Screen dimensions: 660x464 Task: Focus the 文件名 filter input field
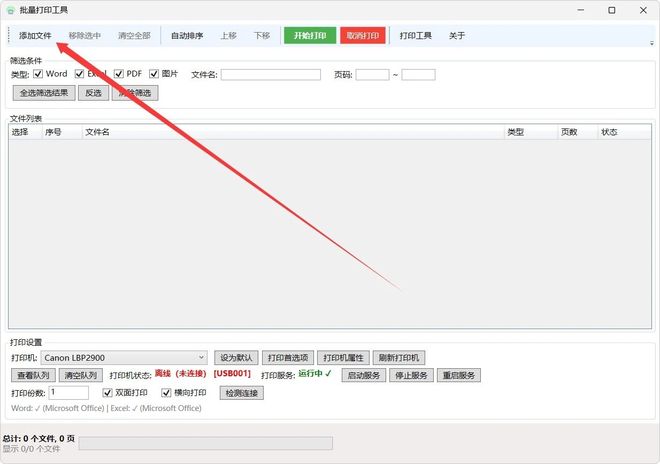tap(271, 75)
